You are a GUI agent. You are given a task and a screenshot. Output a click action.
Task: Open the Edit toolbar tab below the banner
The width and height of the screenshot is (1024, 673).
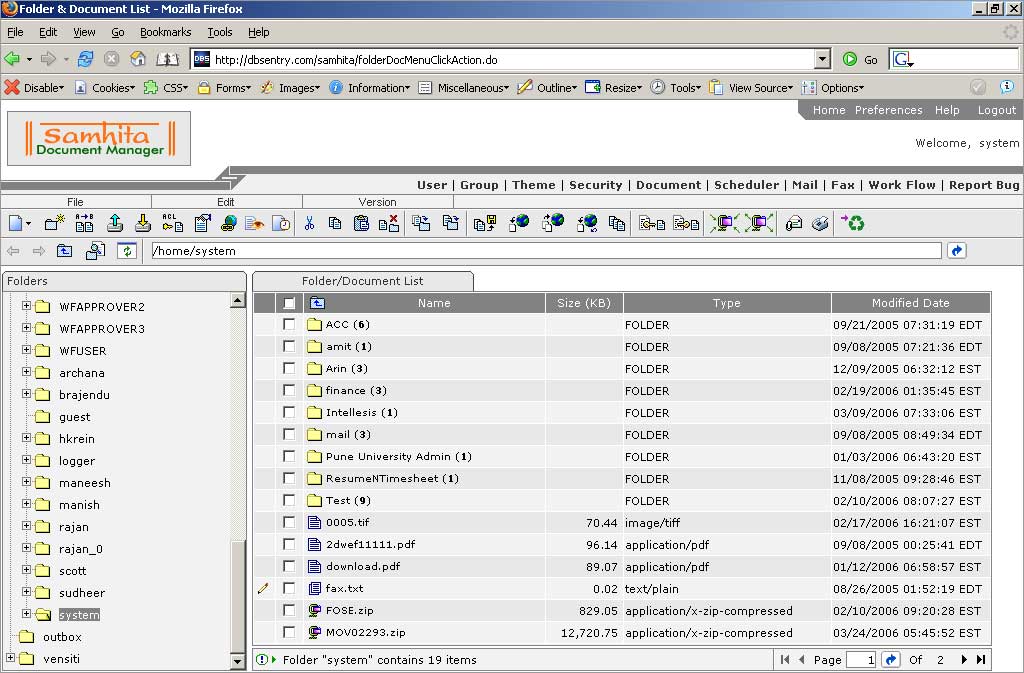226,202
